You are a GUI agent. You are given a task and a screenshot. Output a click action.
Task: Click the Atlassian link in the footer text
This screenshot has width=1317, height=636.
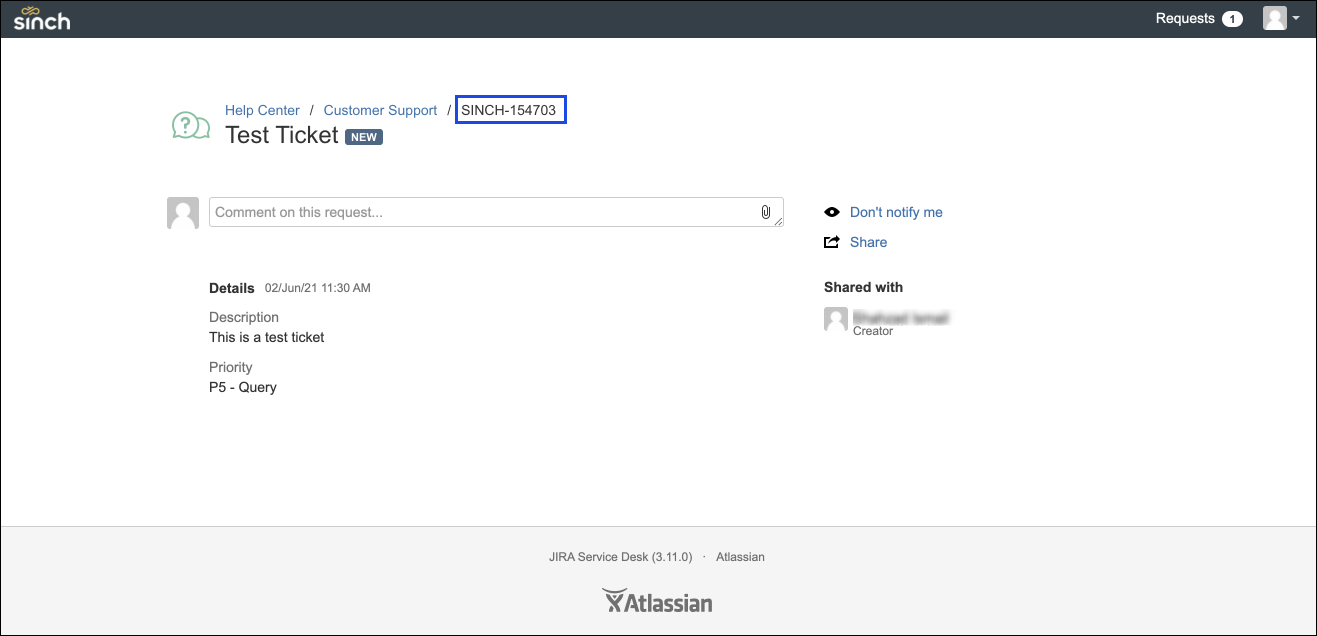(x=740, y=556)
